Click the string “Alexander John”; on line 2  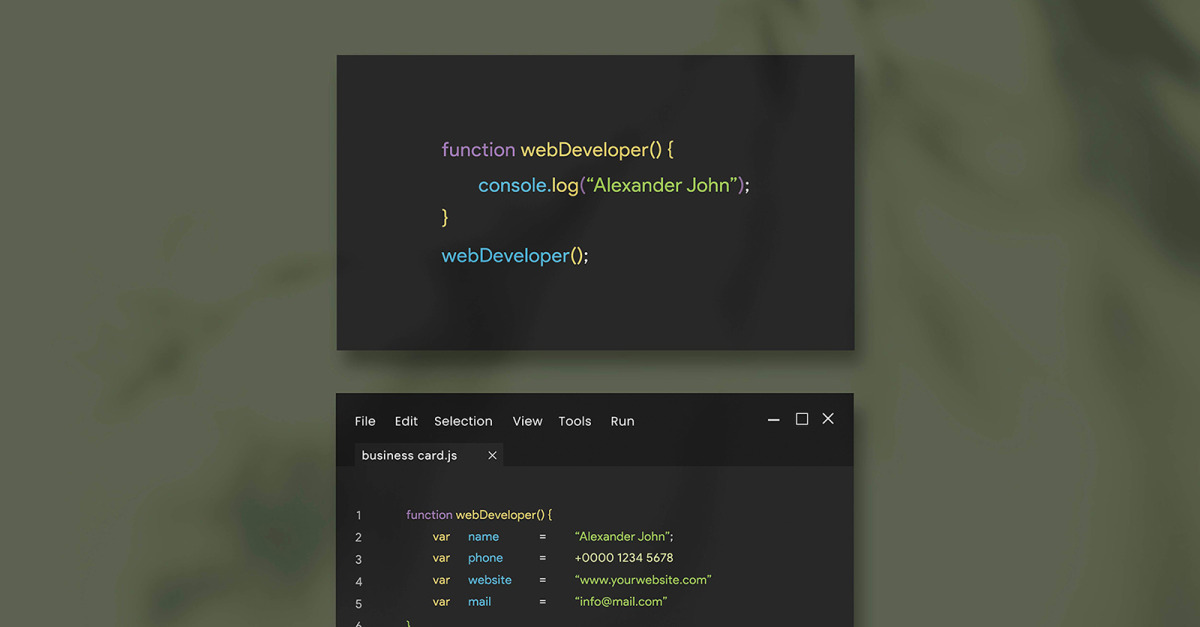pos(624,537)
